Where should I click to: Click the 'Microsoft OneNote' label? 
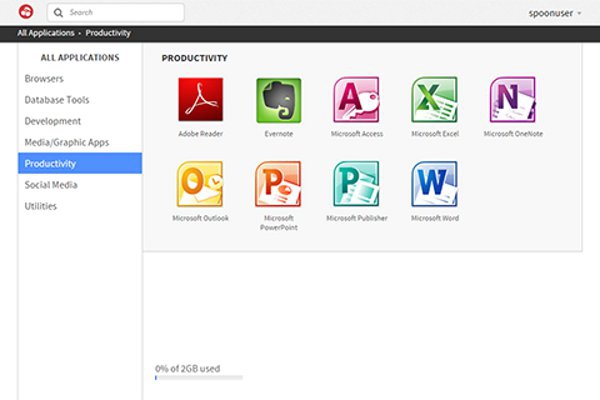(513, 134)
